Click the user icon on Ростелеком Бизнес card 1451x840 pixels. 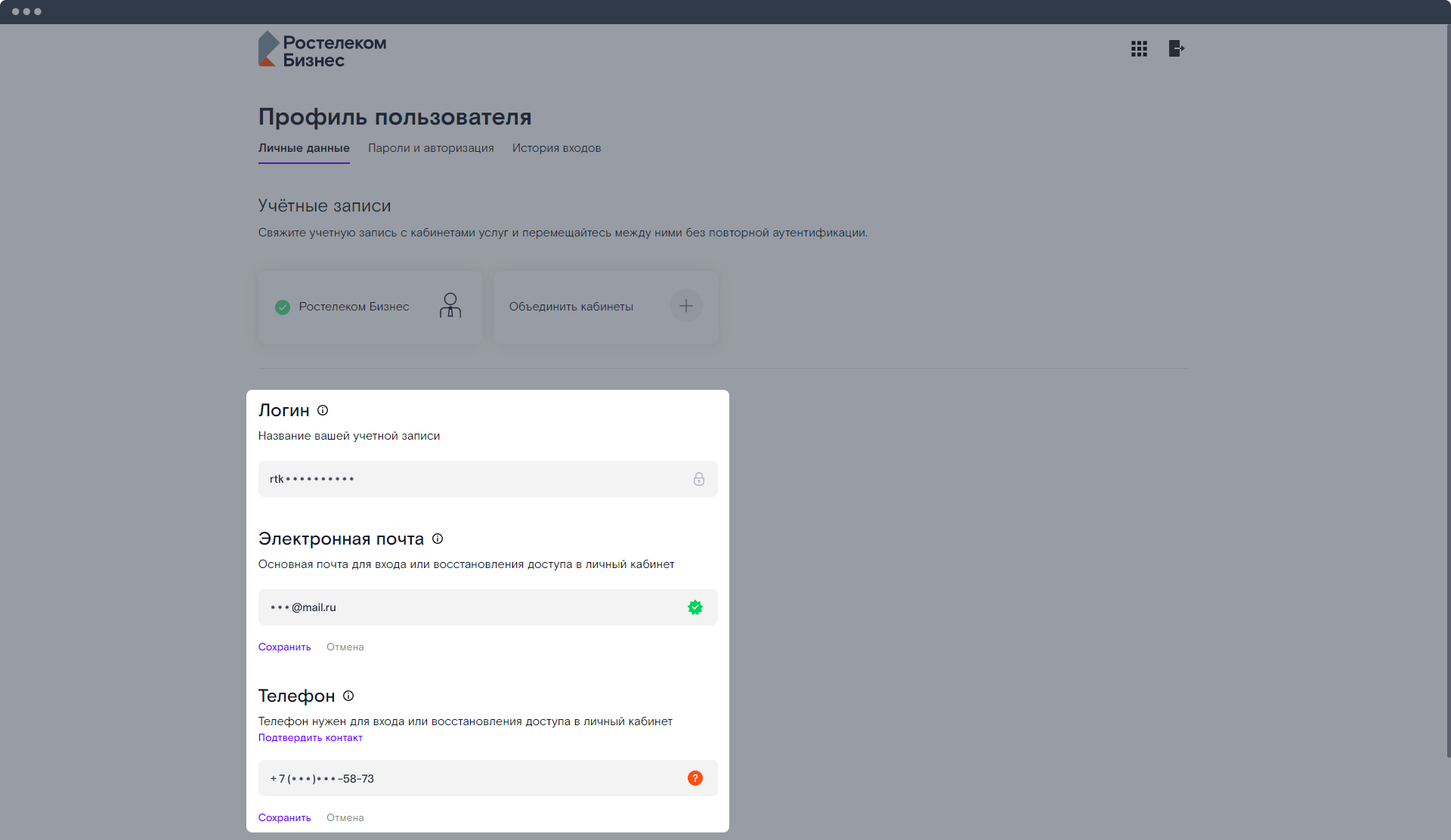point(450,305)
